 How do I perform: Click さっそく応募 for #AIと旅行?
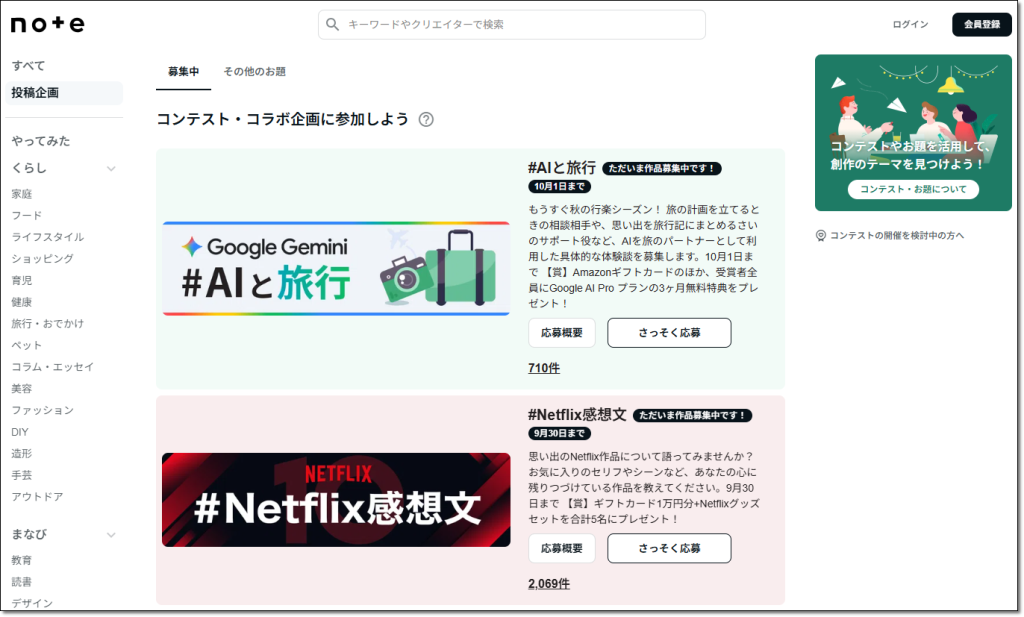click(669, 333)
